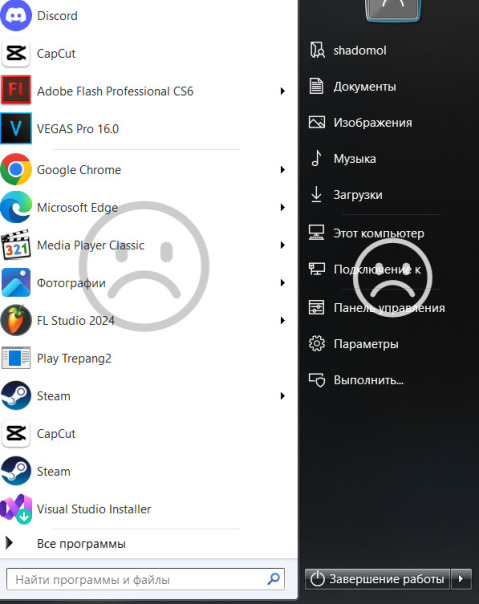
Task: Open Visual Studio Installer icon
Action: [x=16, y=509]
